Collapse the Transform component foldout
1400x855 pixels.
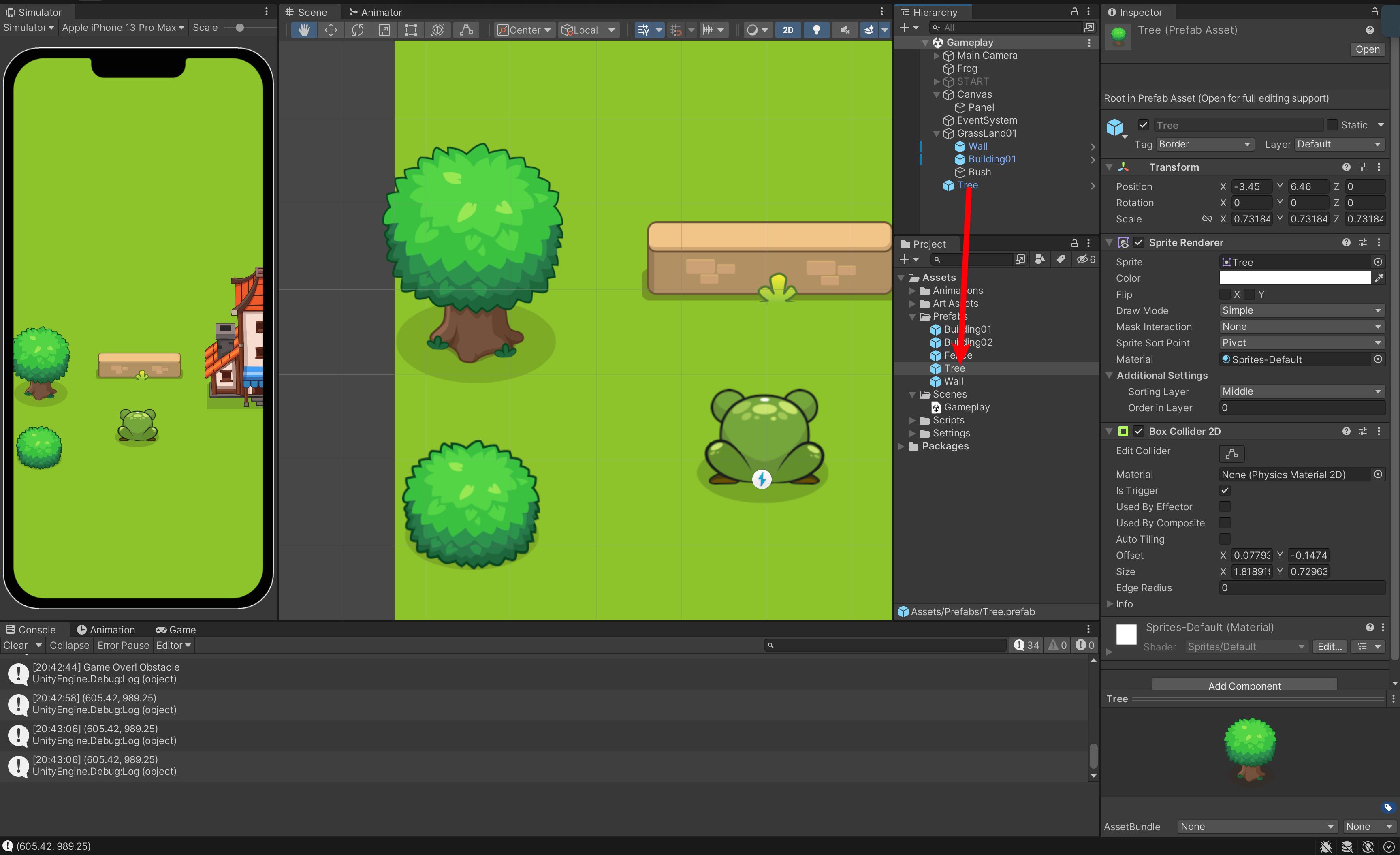click(1109, 167)
